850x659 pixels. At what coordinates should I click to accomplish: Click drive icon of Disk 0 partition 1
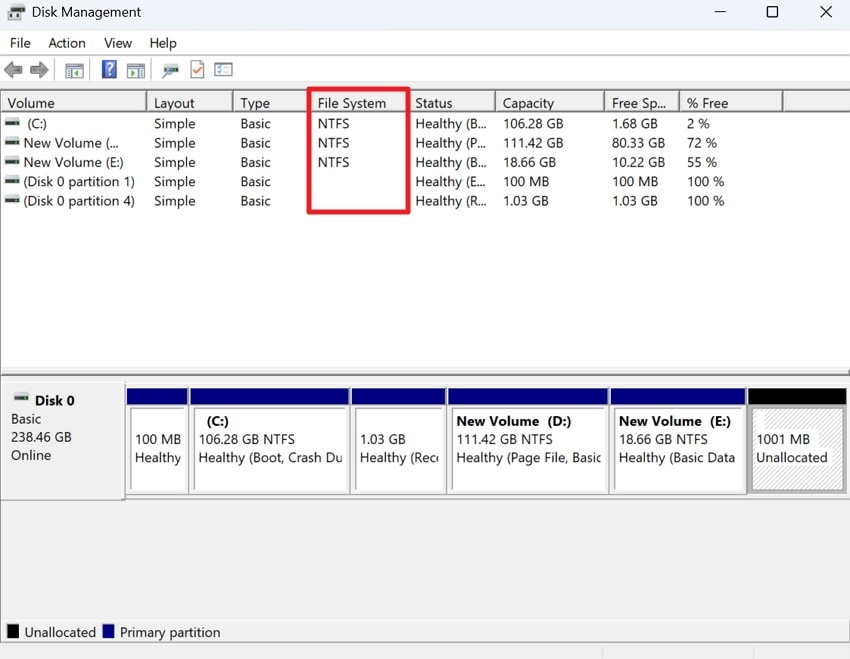12,181
